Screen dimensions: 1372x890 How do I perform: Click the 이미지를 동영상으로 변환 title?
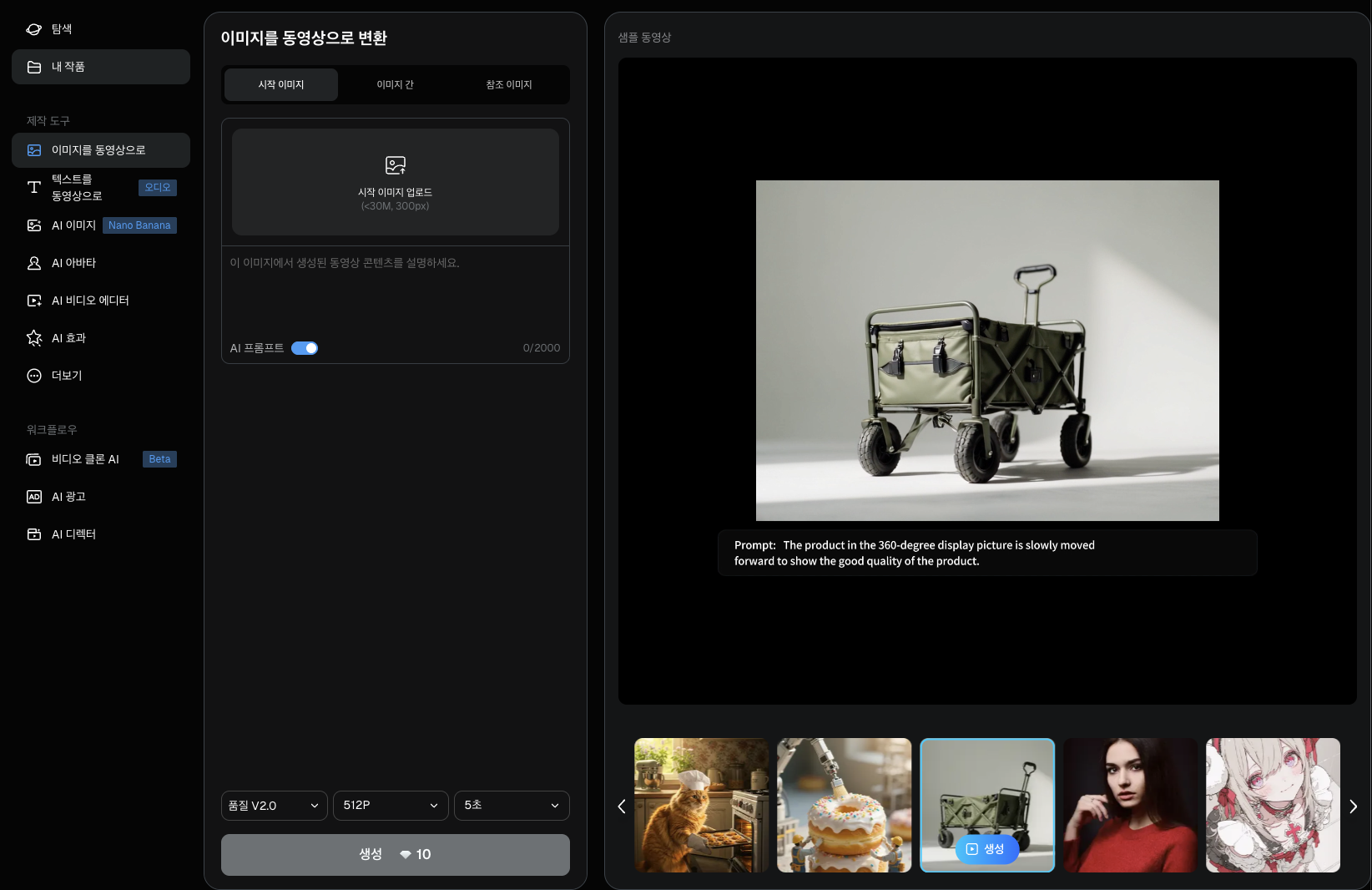[304, 38]
